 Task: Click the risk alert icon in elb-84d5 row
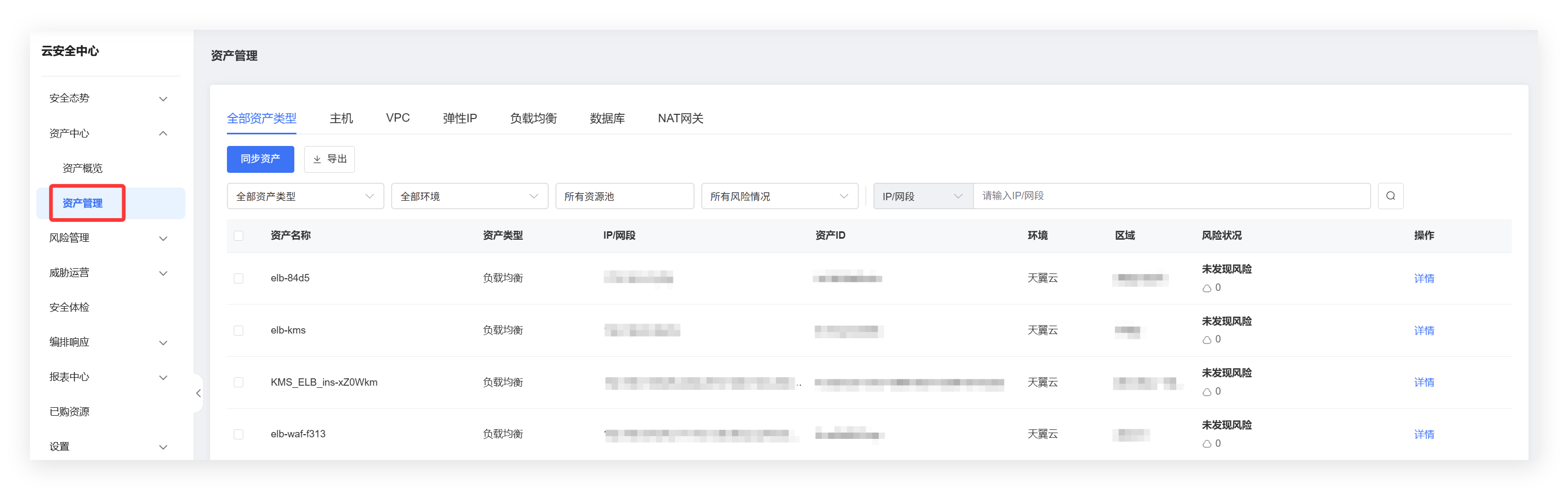[1206, 288]
